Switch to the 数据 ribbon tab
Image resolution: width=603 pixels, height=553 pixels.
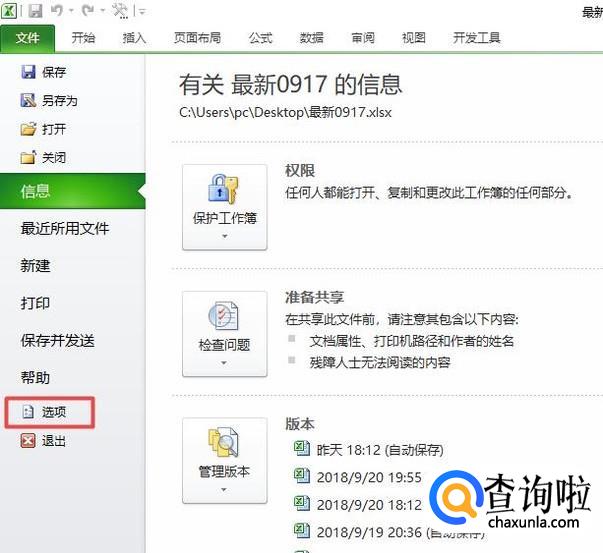(x=311, y=38)
